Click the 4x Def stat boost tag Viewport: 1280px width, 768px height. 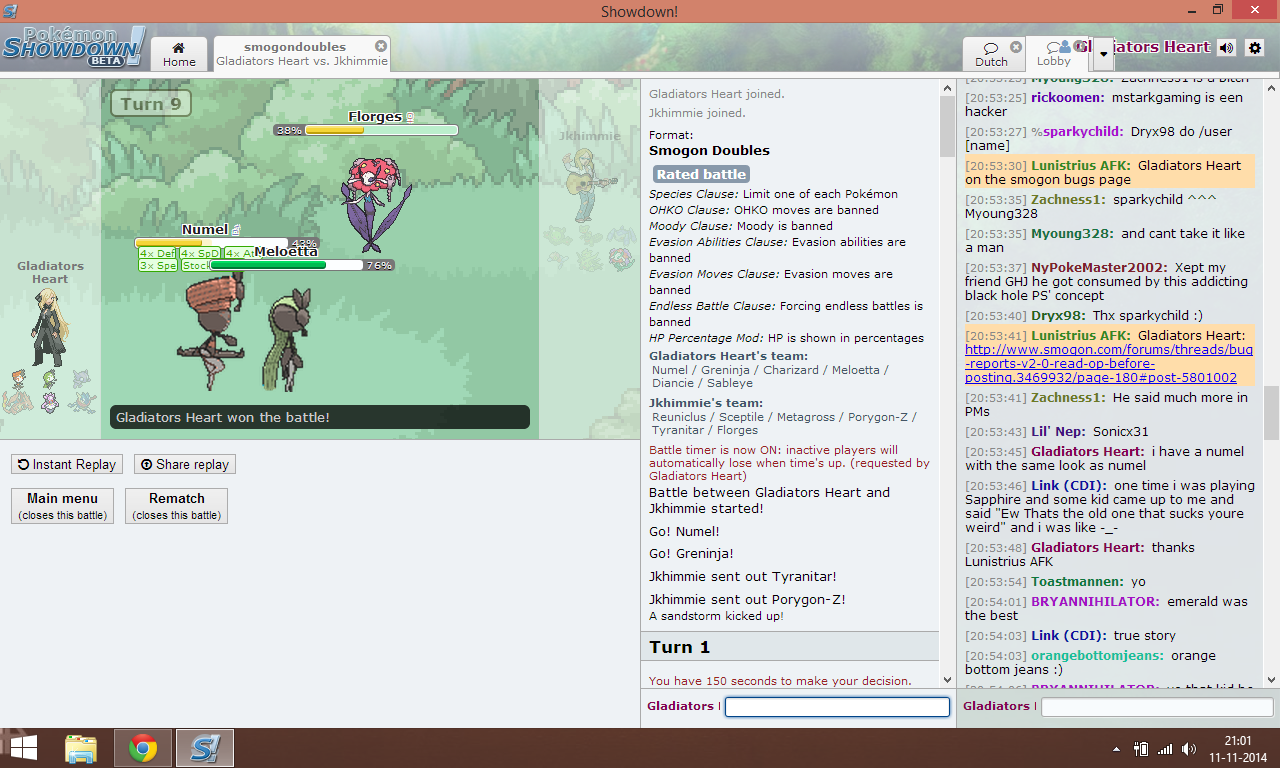[158, 254]
